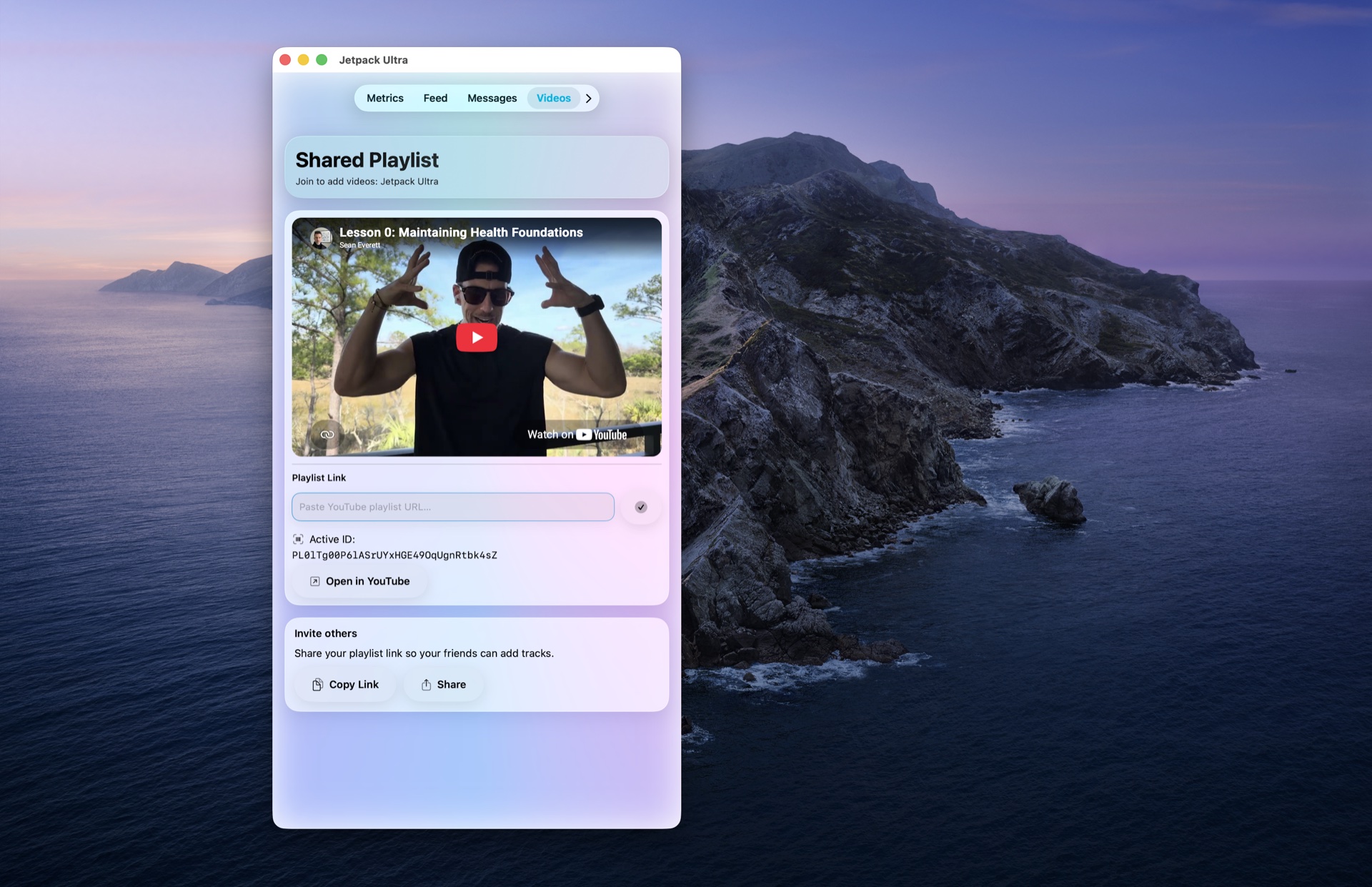Image resolution: width=1372 pixels, height=887 pixels.
Task: Open playlist via Open in YouTube button
Action: pyautogui.click(x=359, y=581)
